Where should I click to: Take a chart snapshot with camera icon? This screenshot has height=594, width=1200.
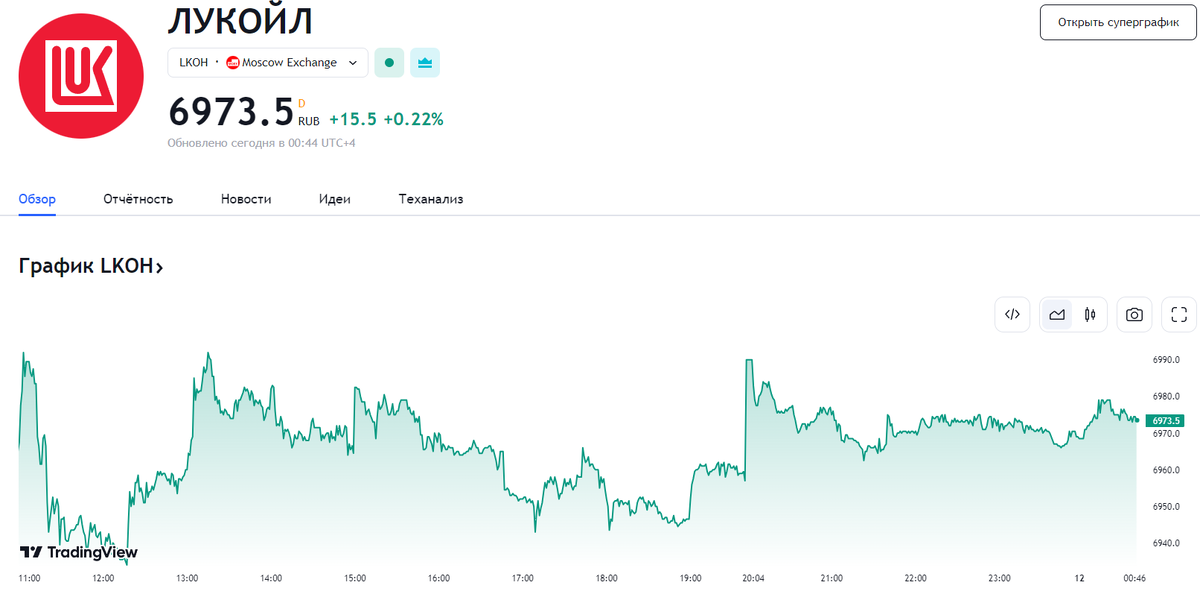click(1134, 315)
